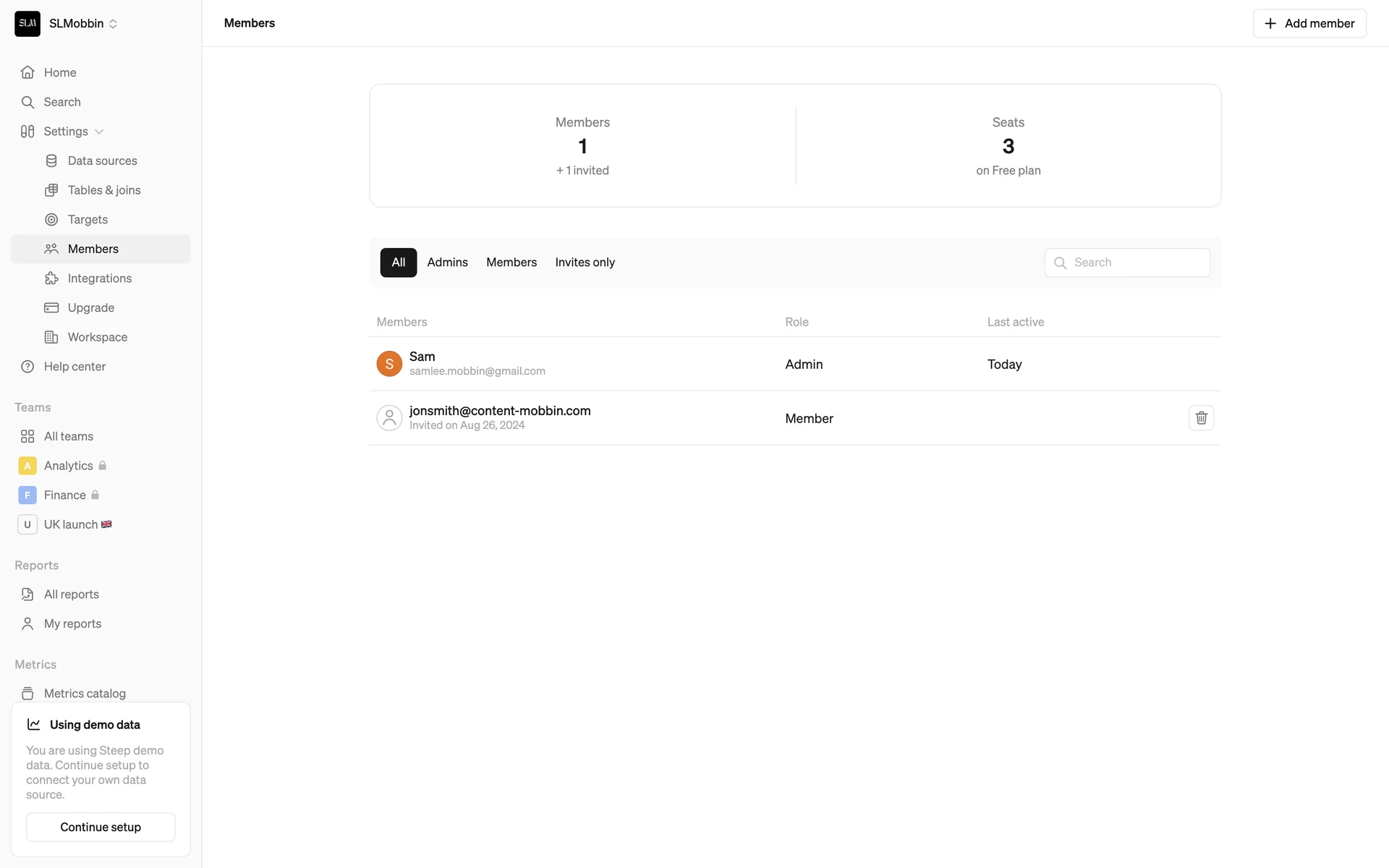The image size is (1389, 868).
Task: Open the Analytics team
Action: tap(68, 466)
